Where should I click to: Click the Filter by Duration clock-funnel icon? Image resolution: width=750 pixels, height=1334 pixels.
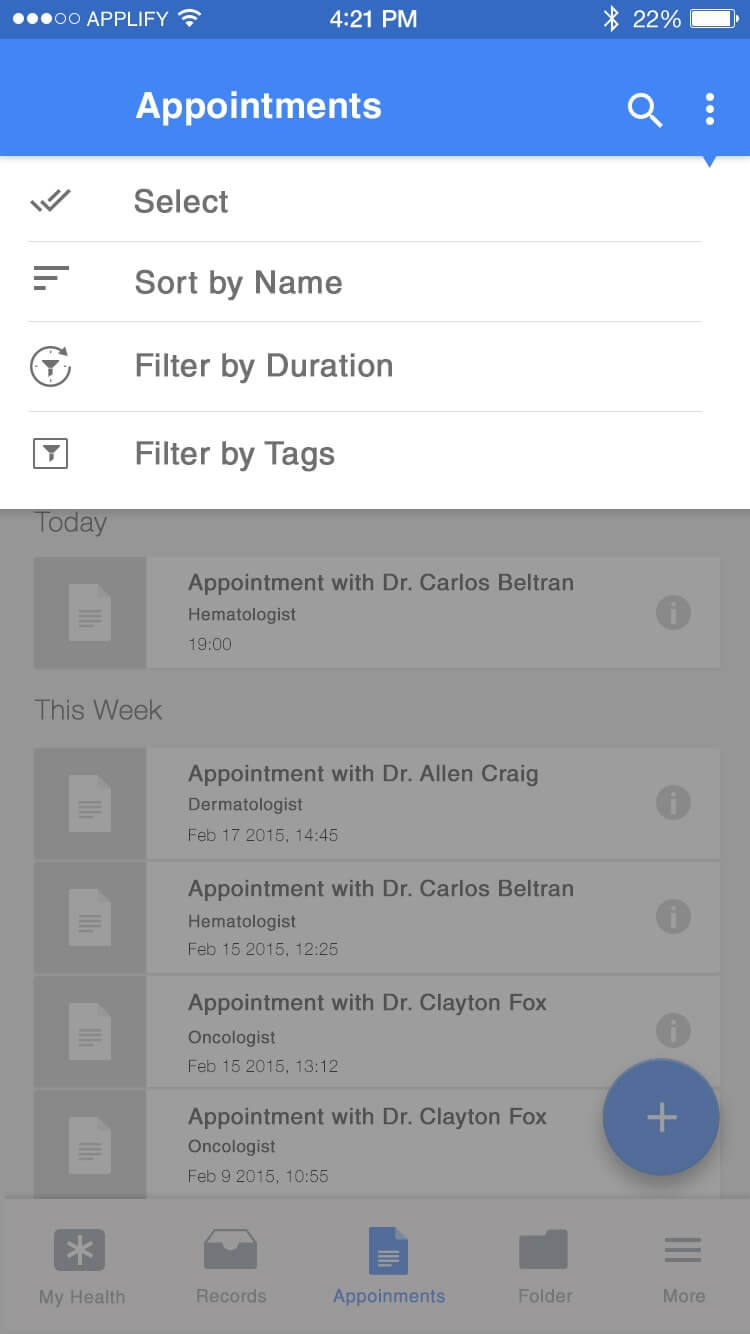tap(50, 366)
